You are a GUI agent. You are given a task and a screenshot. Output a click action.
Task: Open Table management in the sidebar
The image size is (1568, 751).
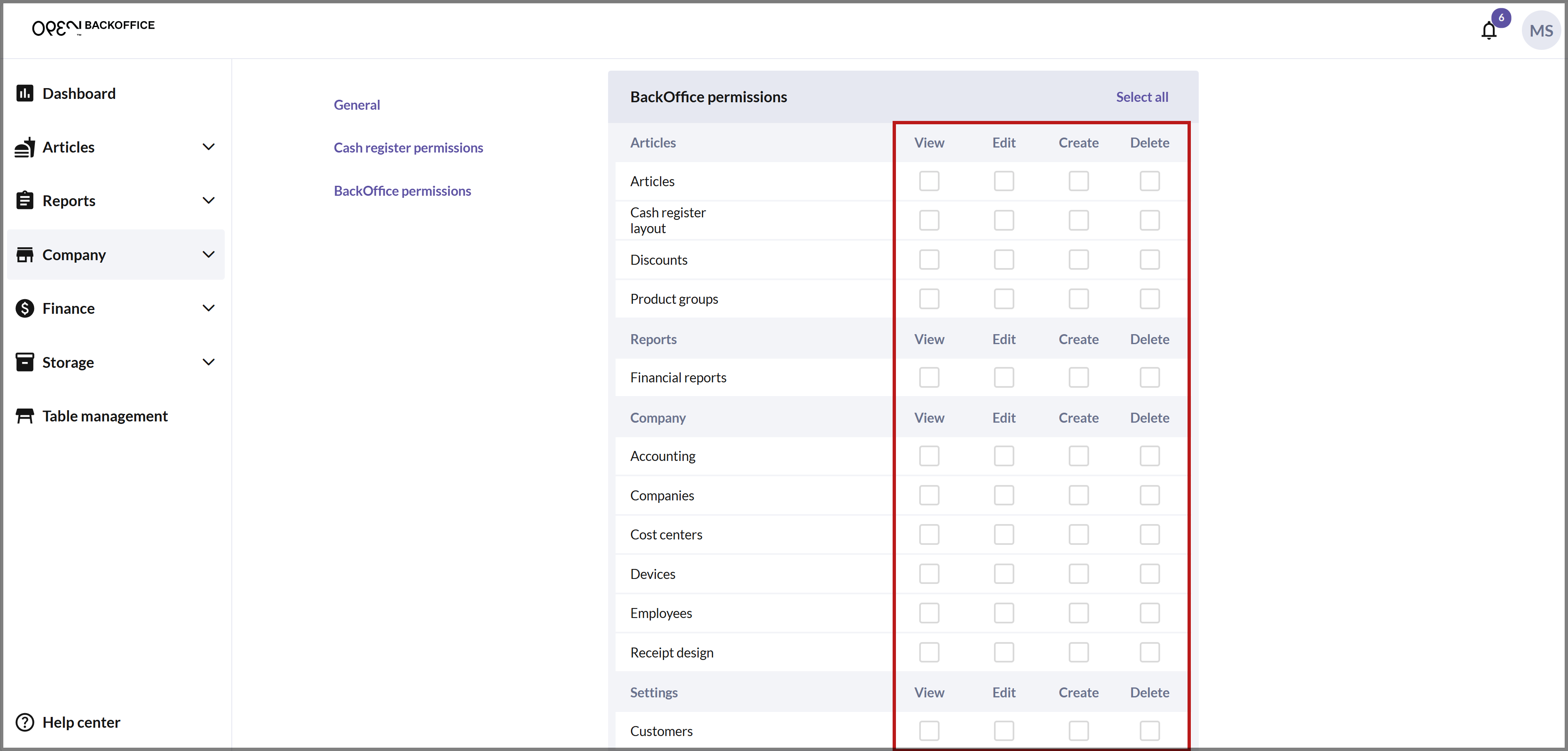point(115,416)
